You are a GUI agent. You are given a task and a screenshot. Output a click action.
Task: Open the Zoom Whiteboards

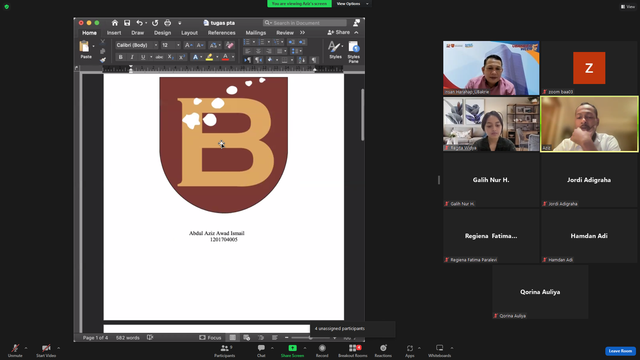439,351
